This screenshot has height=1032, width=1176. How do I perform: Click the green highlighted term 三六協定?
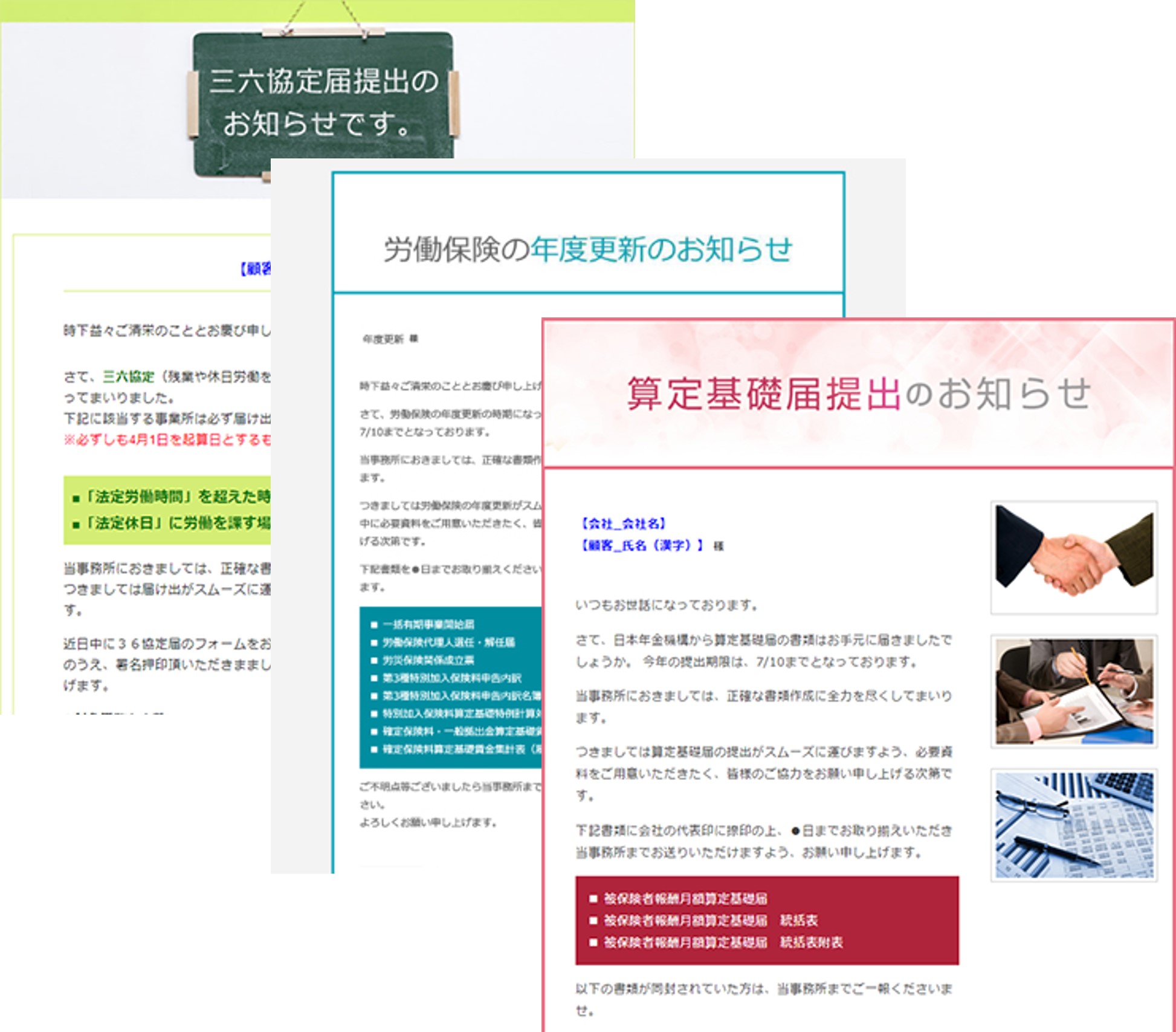pos(129,377)
